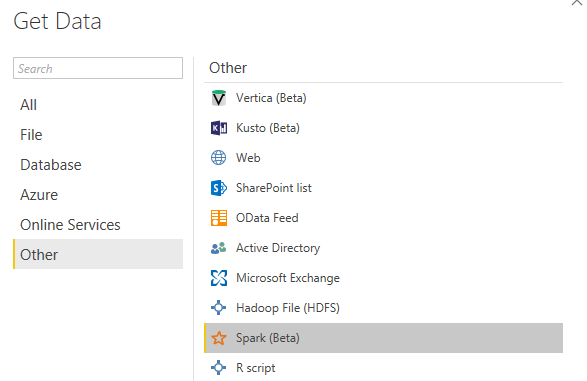This screenshot has height=381, width=587.
Task: Select the Vertica (Beta) label
Action: click(x=271, y=98)
